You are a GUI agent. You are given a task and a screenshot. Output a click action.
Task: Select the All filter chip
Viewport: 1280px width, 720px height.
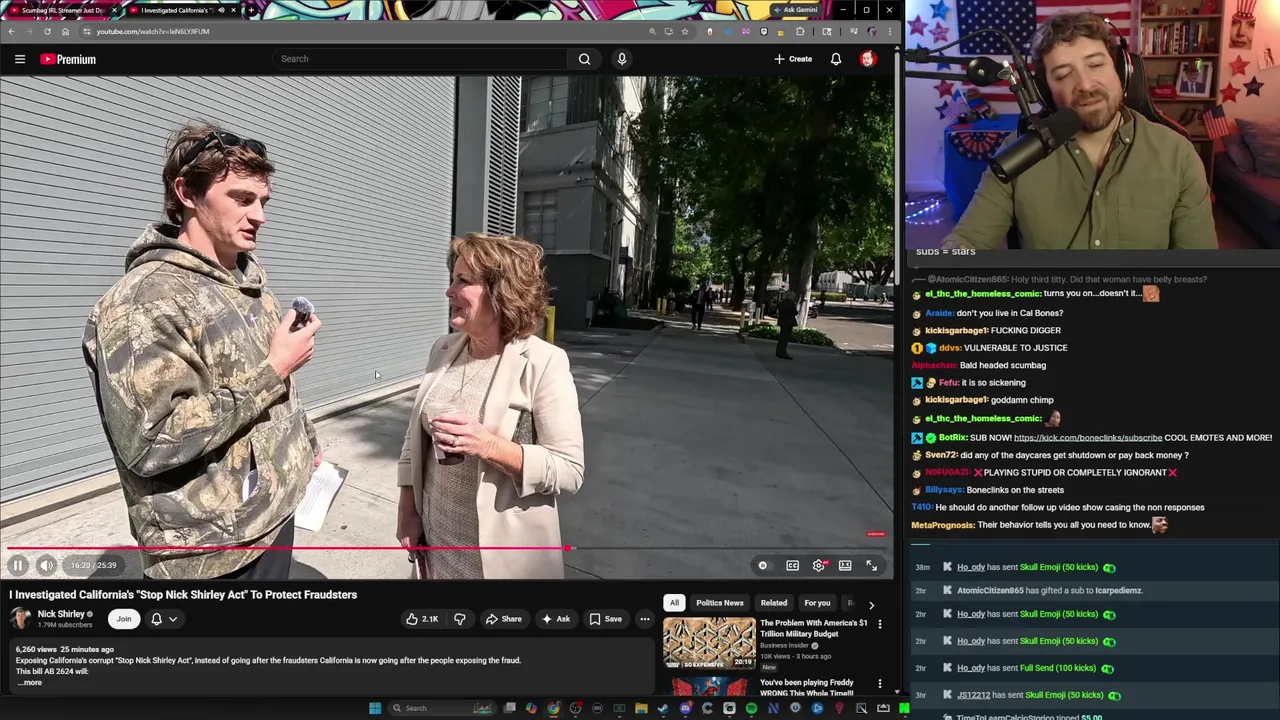click(x=674, y=603)
